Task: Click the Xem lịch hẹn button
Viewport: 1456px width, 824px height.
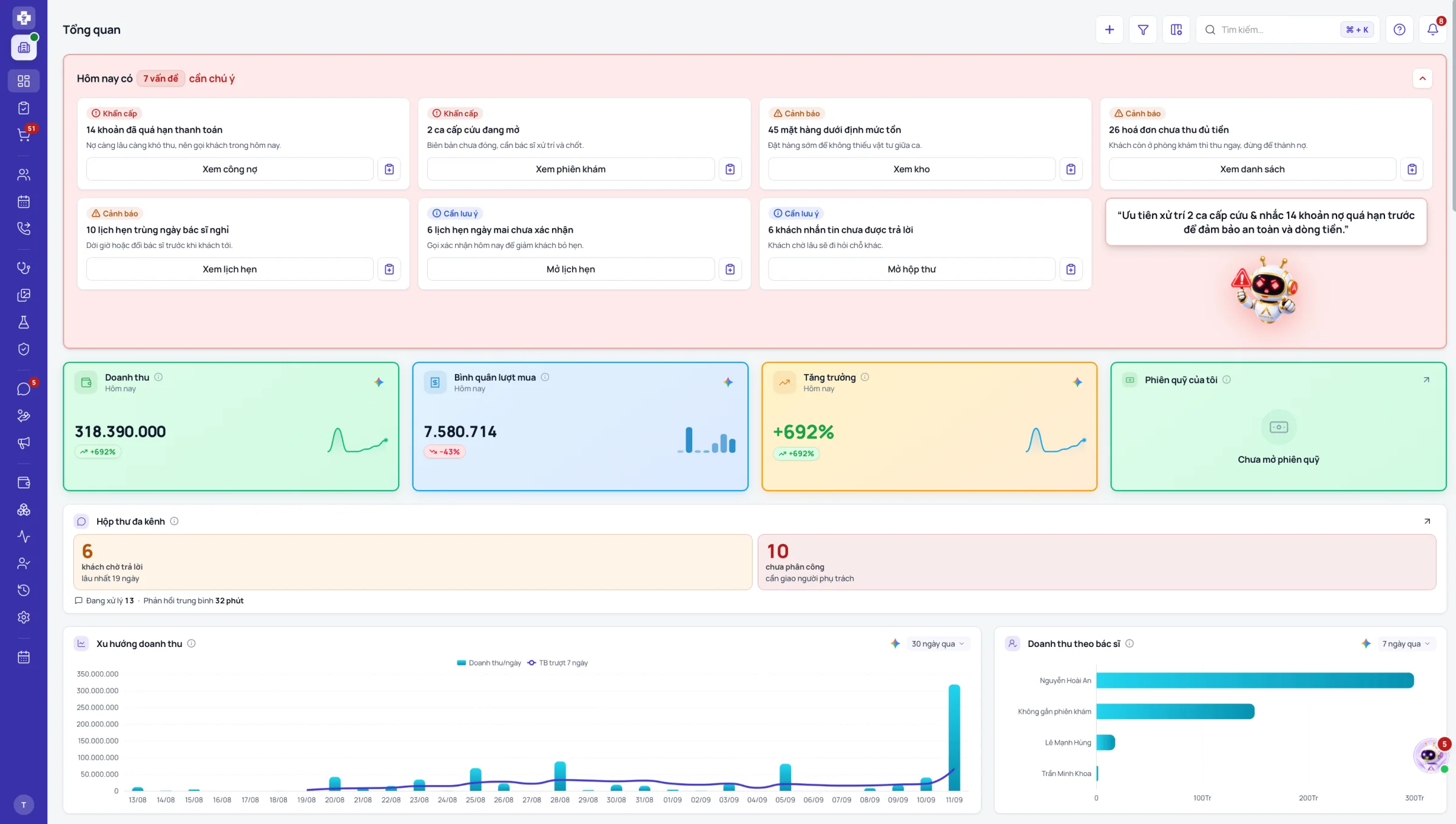Action: coord(229,269)
